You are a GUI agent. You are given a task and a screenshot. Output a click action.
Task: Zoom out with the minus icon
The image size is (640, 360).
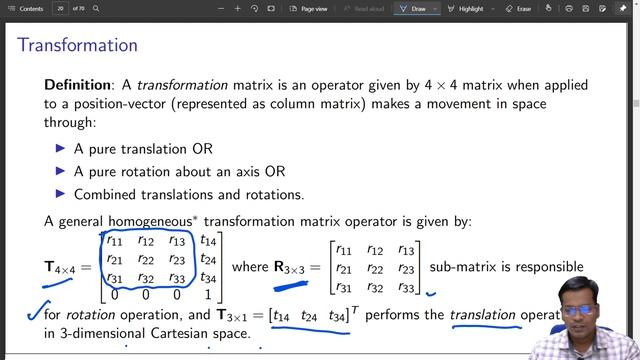pyautogui.click(x=221, y=9)
